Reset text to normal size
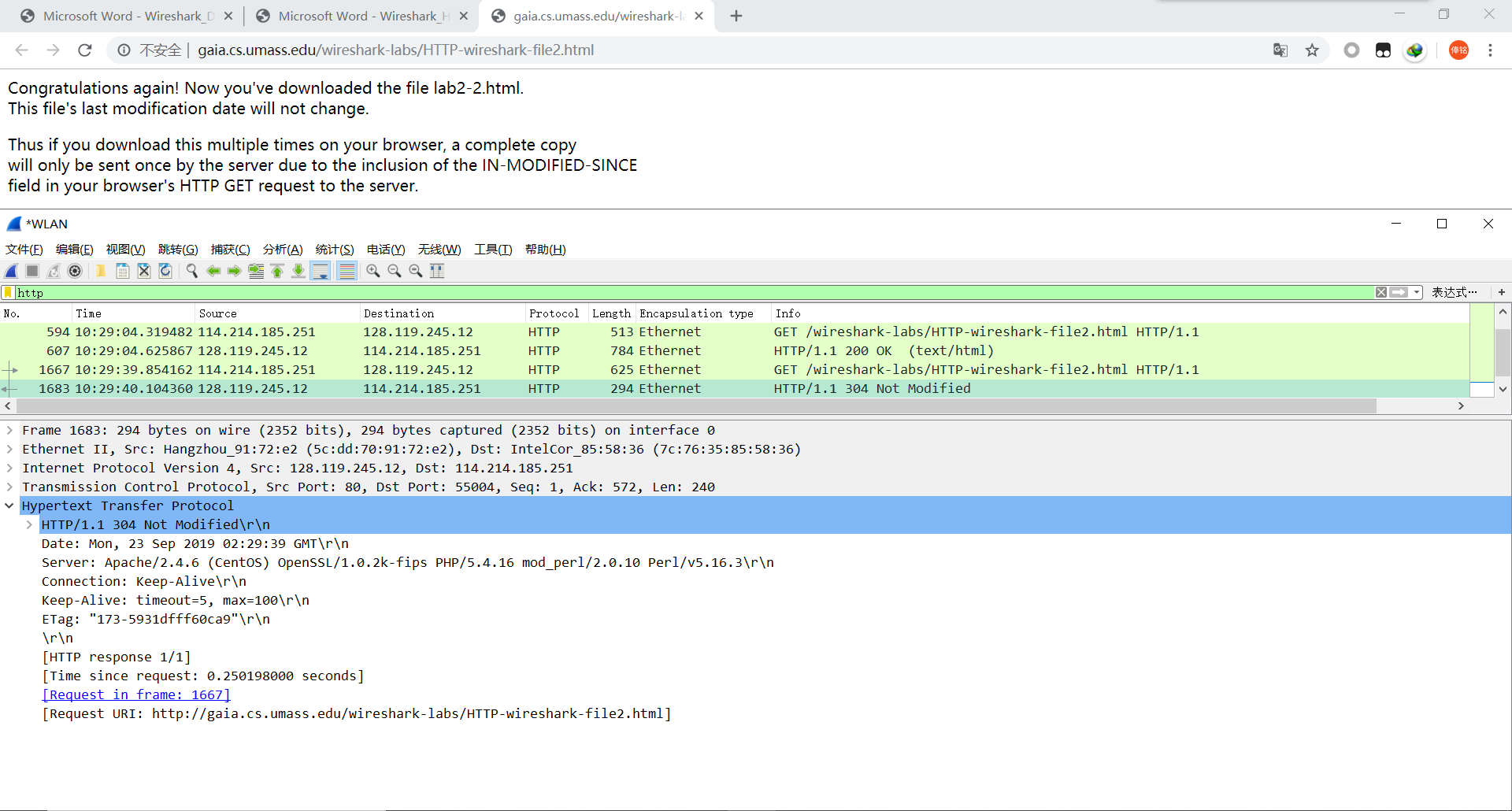This screenshot has width=1512, height=811. (x=416, y=271)
